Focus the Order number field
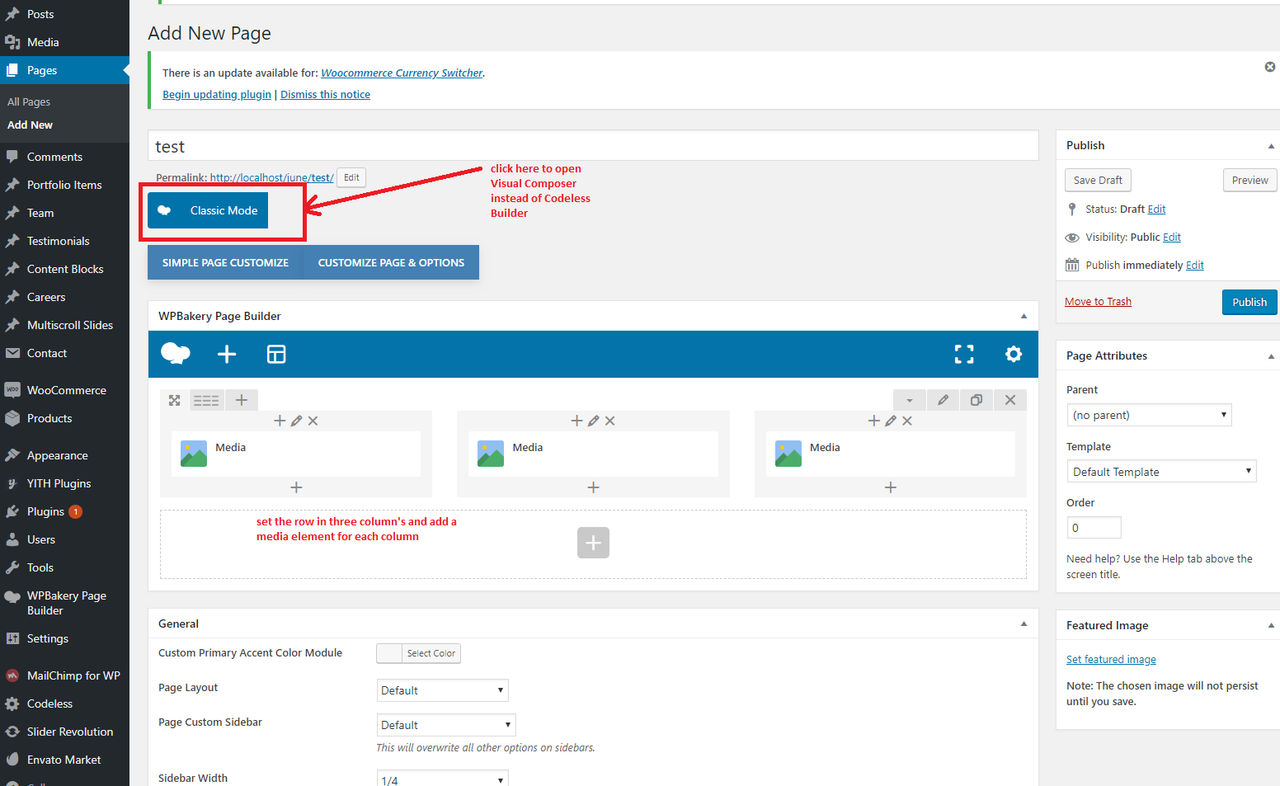Image resolution: width=1280 pixels, height=786 pixels. pos(1094,527)
